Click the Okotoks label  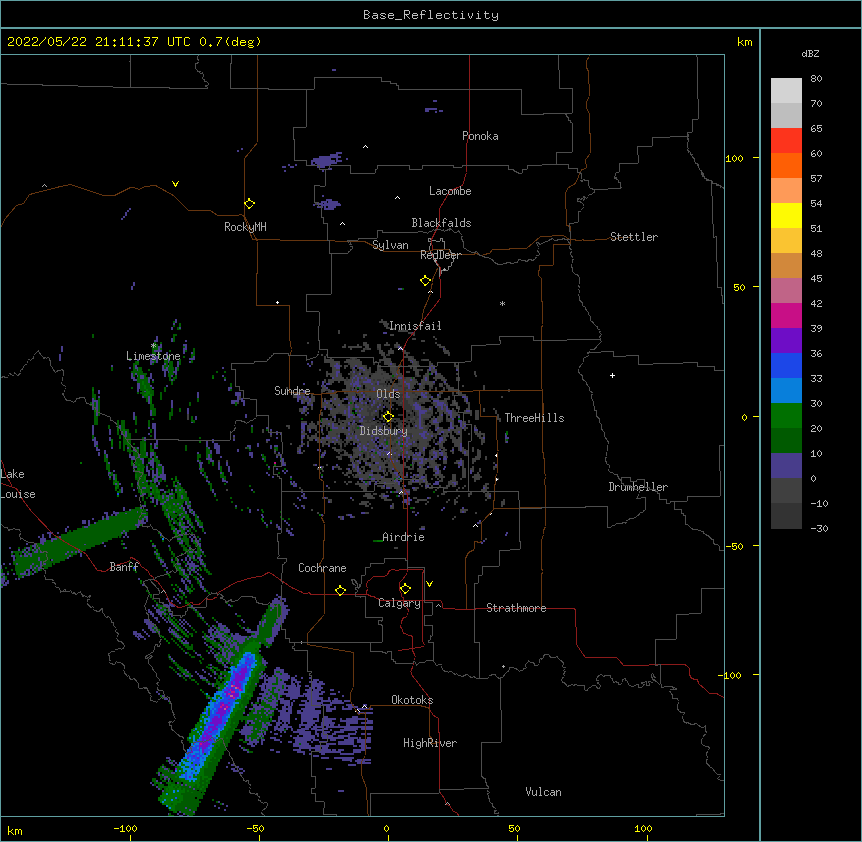pyautogui.click(x=412, y=700)
